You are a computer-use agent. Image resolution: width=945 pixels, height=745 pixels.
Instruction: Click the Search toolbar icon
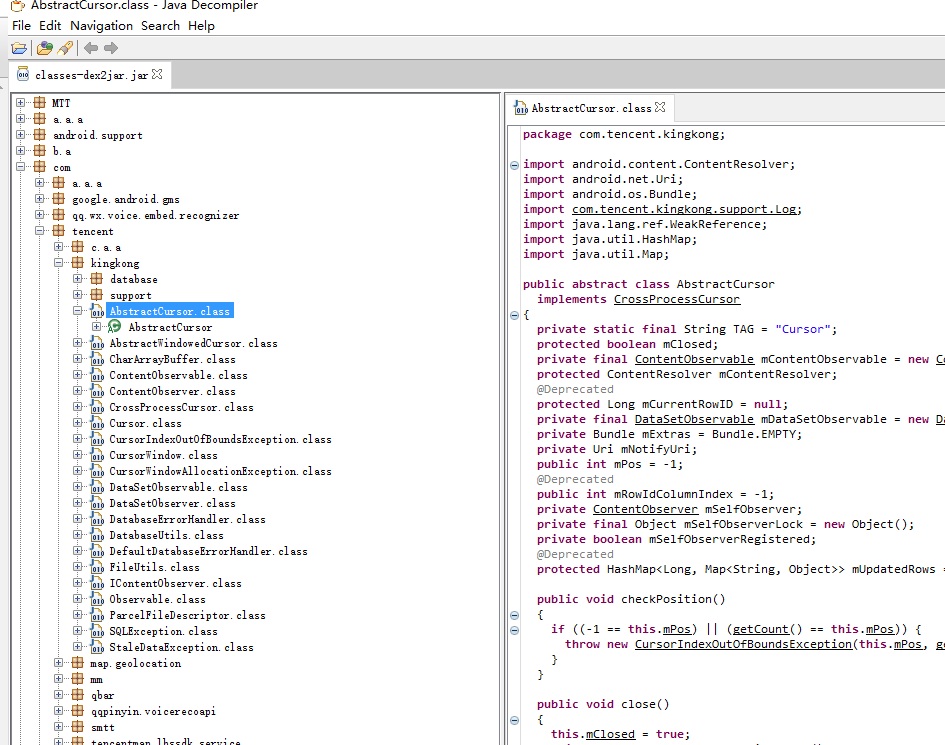click(x=65, y=48)
